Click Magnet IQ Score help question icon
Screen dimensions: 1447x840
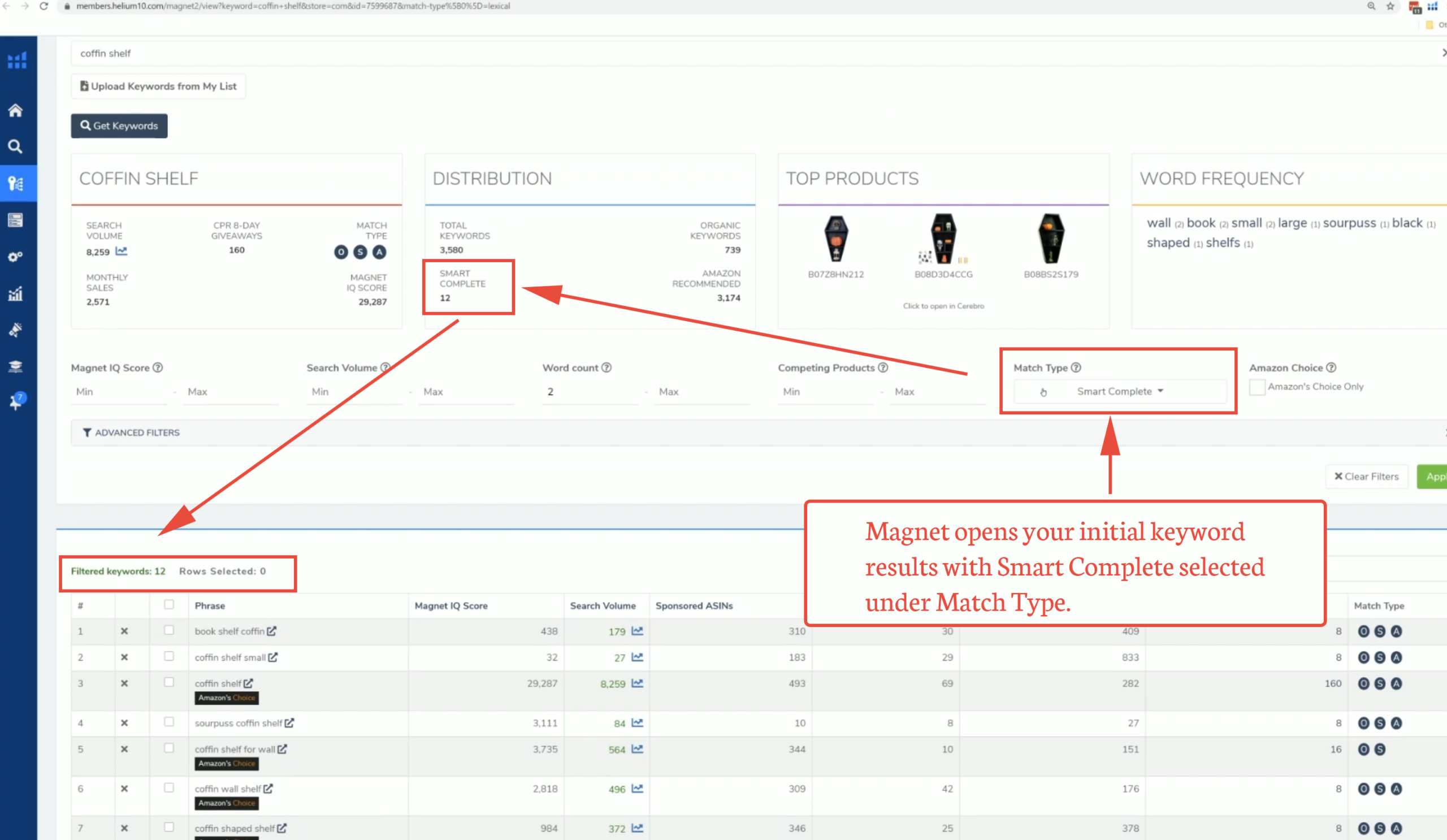click(x=158, y=367)
